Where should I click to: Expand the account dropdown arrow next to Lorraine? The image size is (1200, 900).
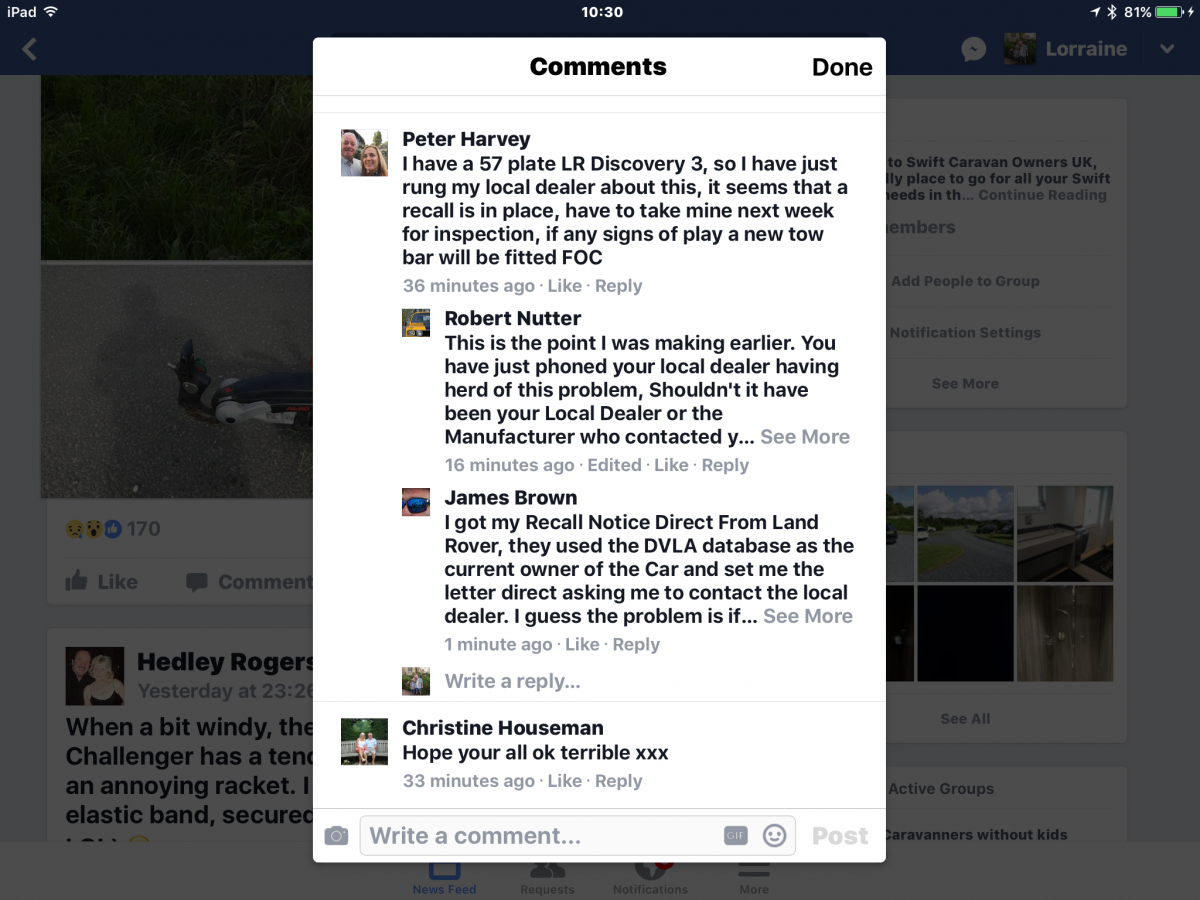tap(1167, 49)
